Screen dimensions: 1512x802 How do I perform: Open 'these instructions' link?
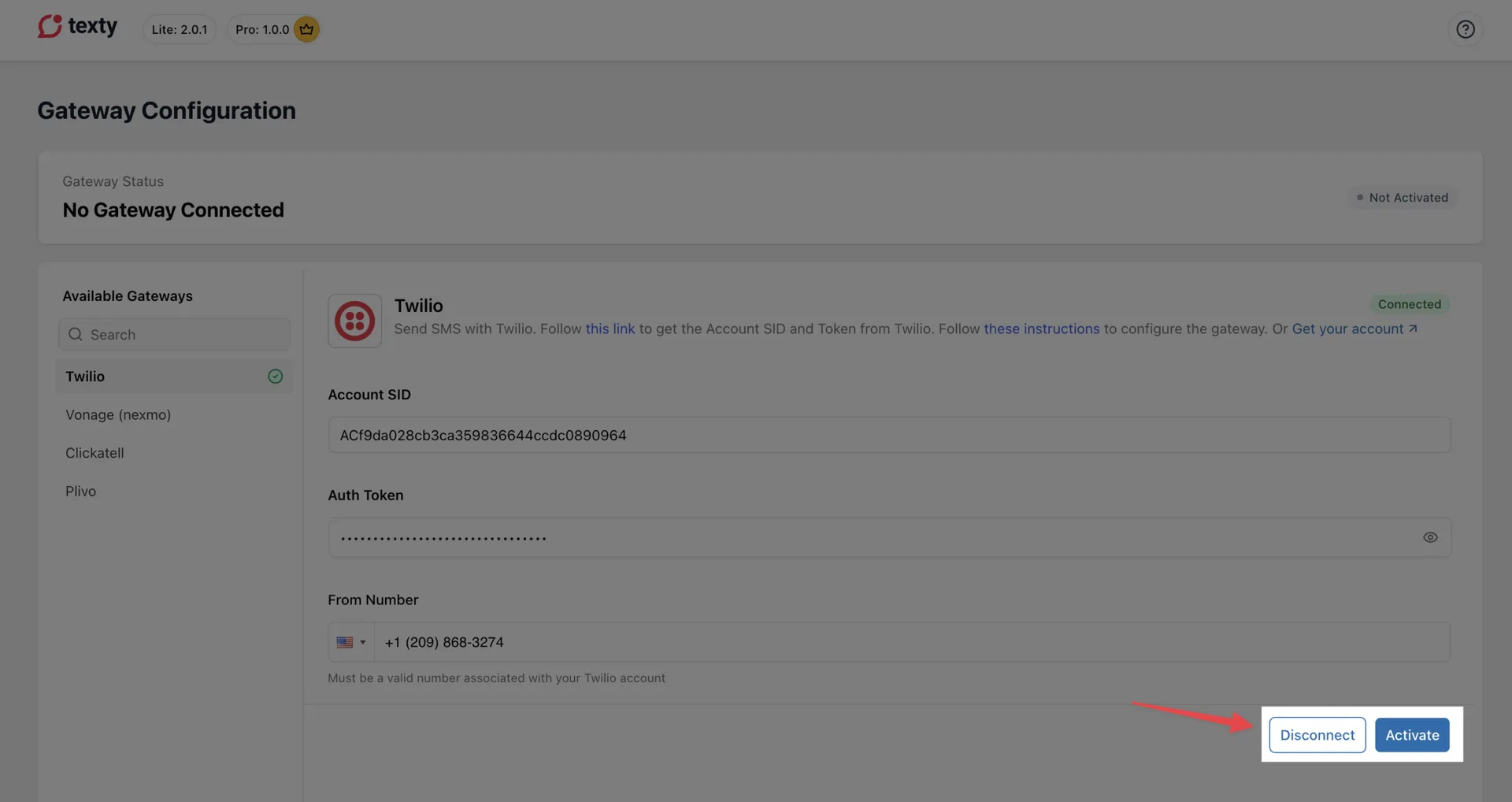pos(1041,329)
